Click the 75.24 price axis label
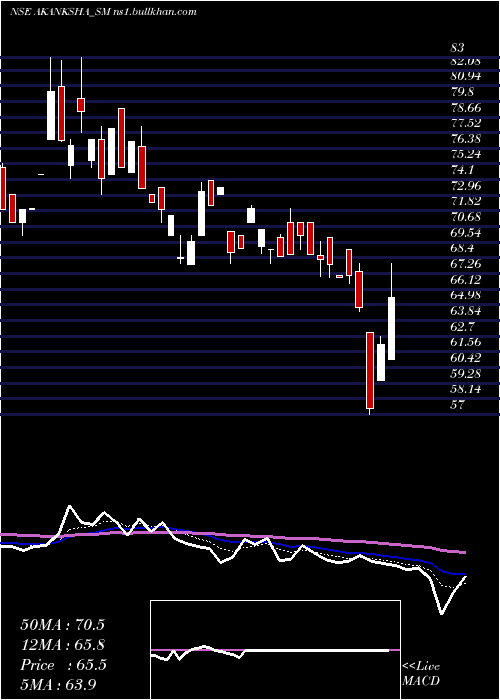 point(466,154)
